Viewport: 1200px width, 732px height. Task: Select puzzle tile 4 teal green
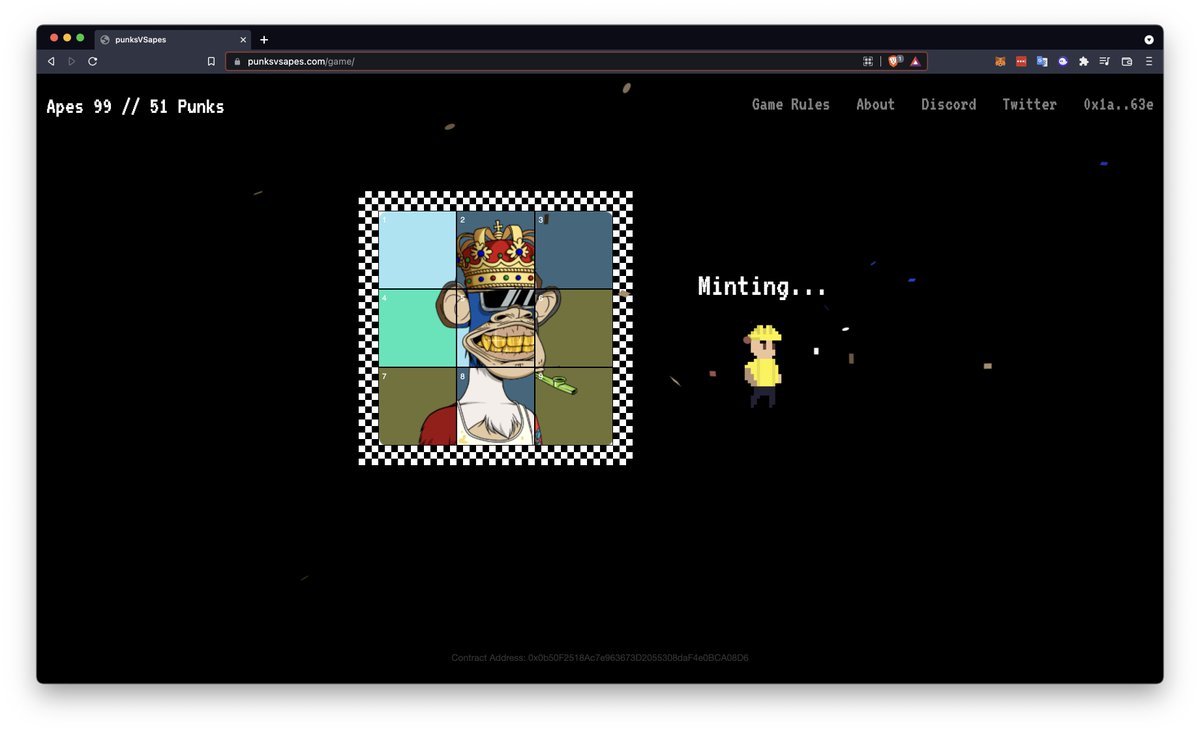(x=418, y=328)
